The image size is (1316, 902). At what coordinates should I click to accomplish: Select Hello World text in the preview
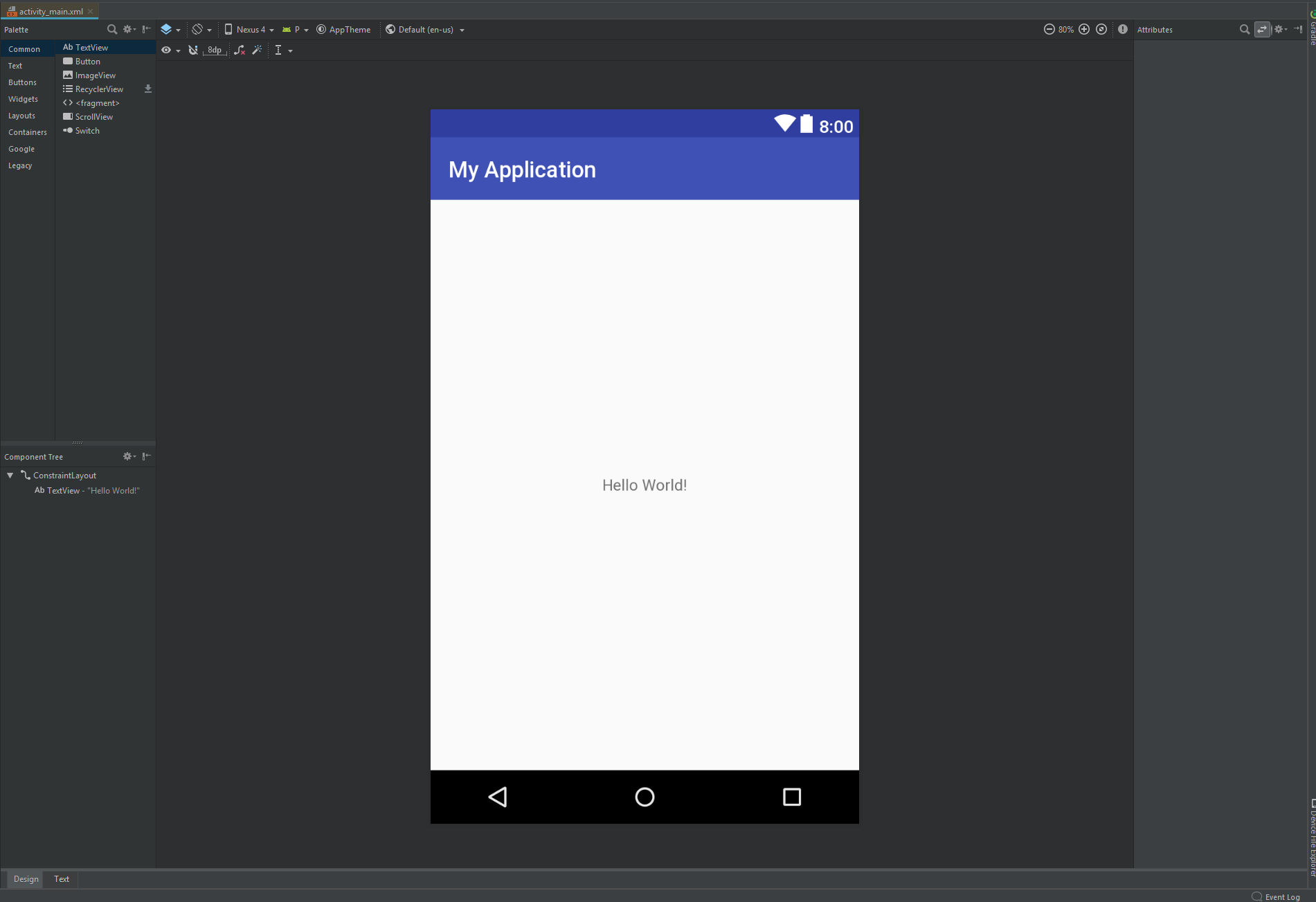click(x=645, y=485)
